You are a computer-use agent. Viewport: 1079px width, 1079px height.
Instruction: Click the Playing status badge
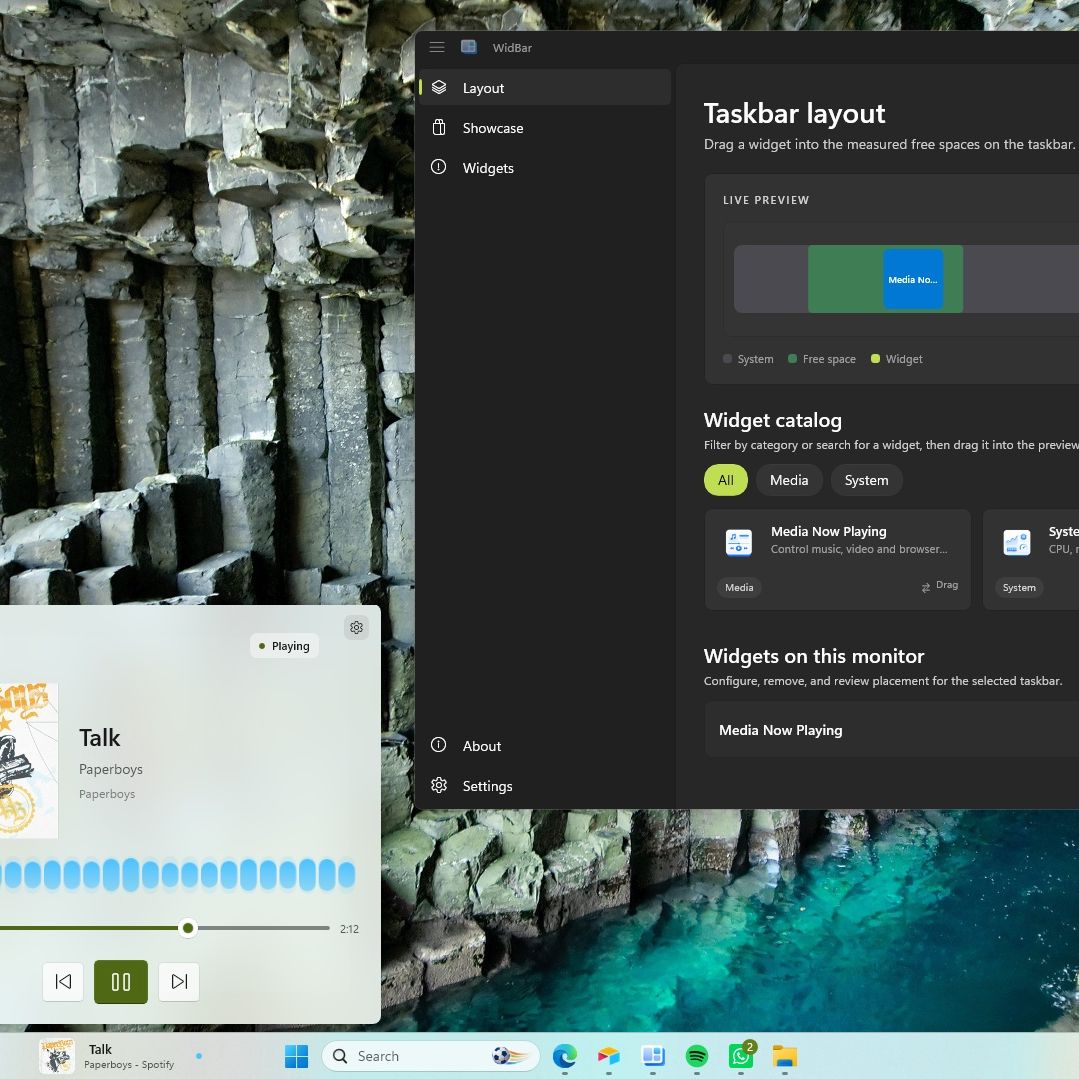pos(284,646)
